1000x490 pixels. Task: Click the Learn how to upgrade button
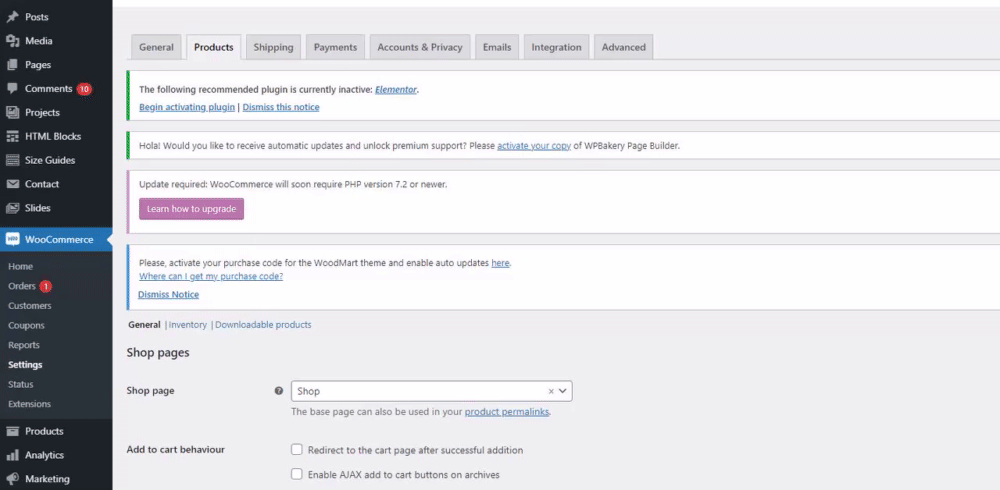[191, 209]
